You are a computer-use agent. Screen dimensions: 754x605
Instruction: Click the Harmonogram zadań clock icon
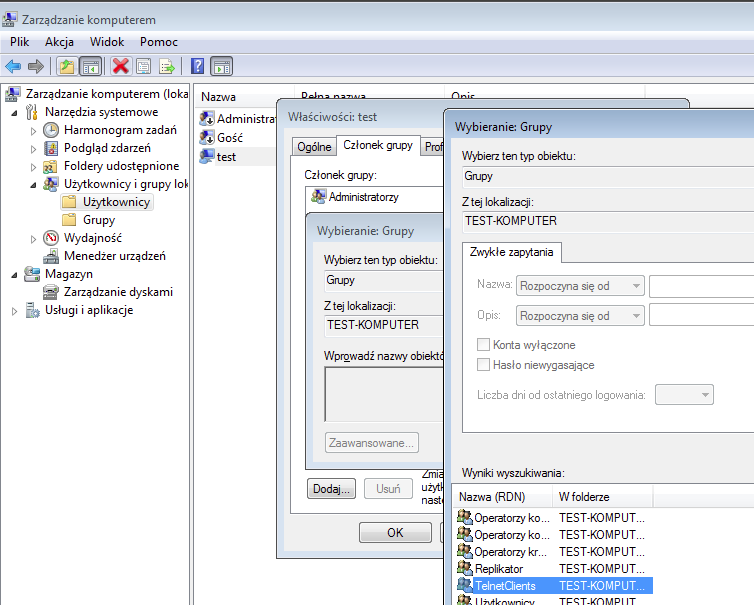coord(51,130)
